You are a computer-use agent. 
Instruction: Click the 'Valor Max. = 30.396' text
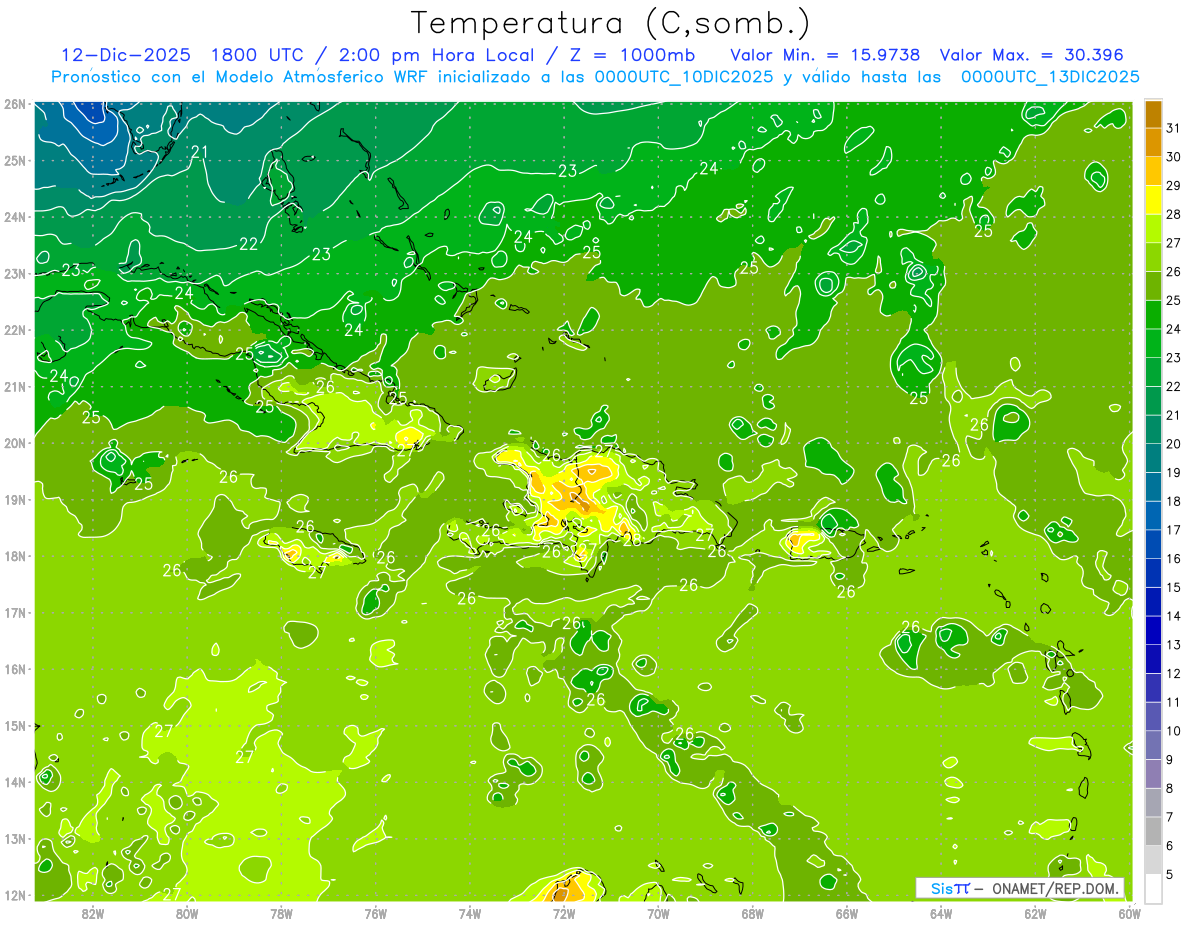(1032, 54)
